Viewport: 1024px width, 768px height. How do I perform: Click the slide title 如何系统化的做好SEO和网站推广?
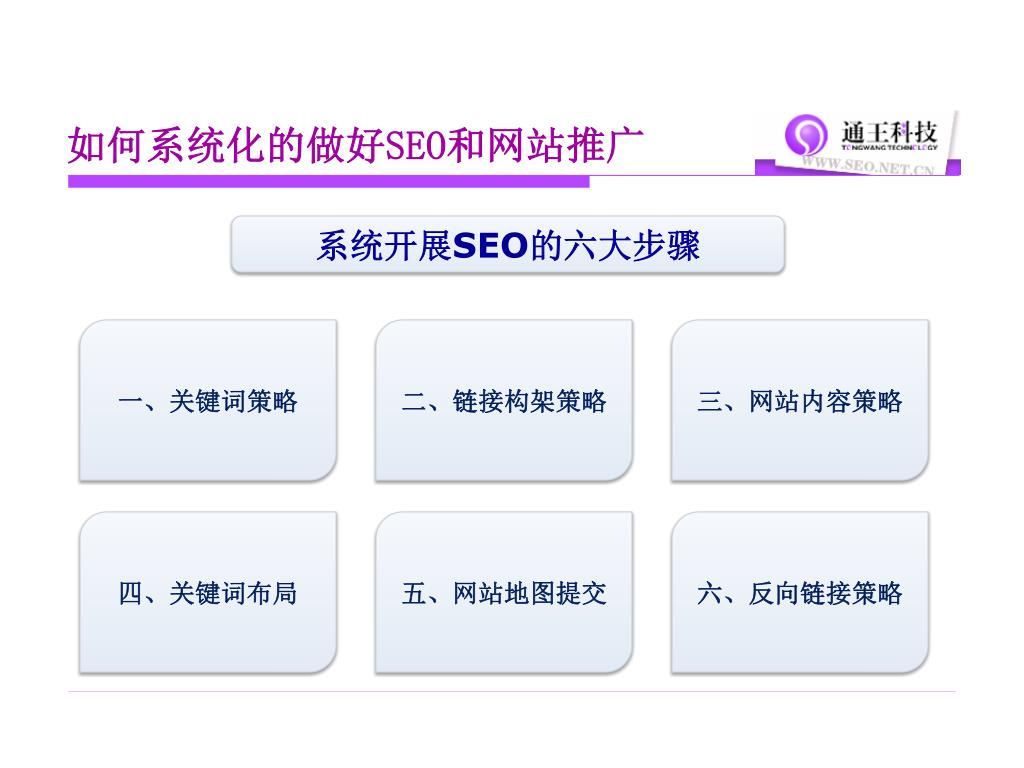356,145
